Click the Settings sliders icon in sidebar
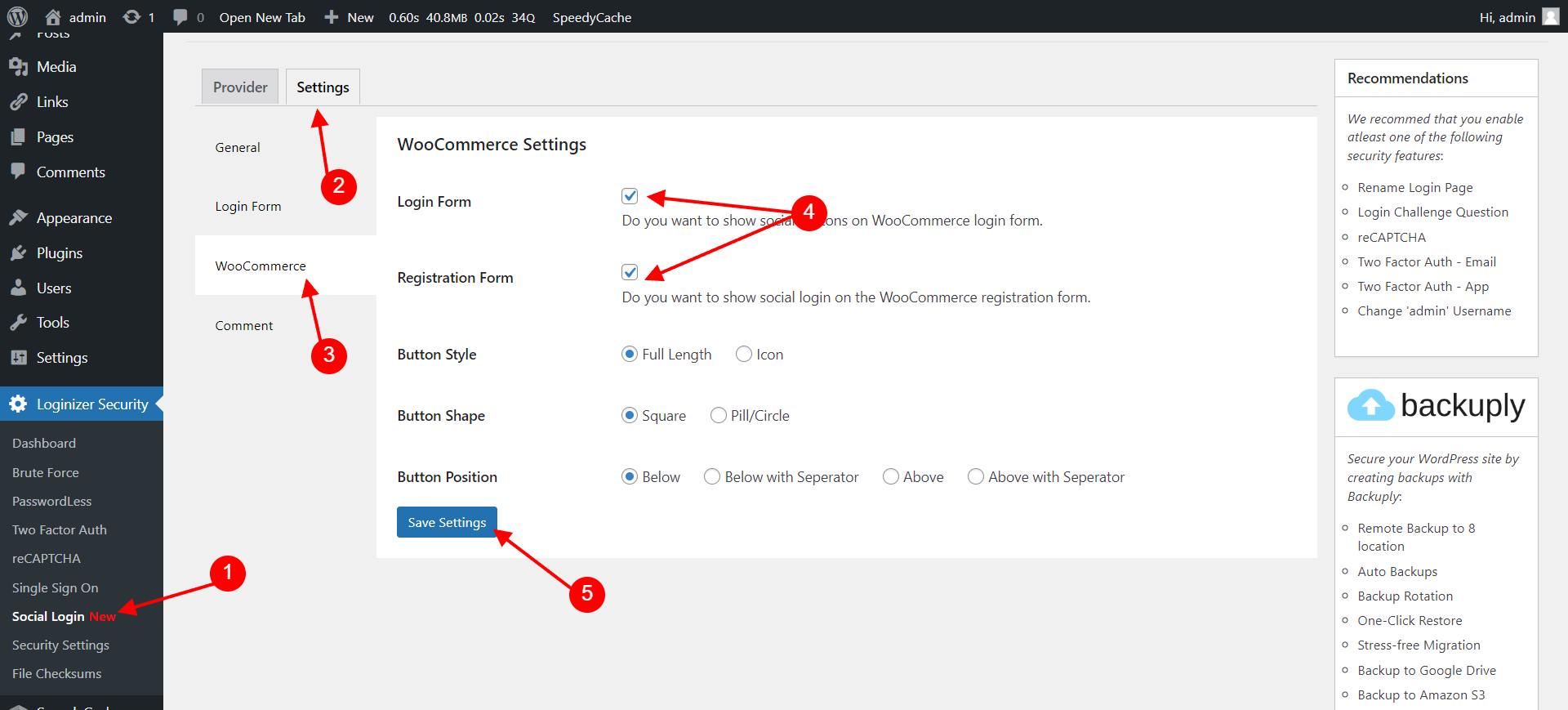Viewport: 1568px width, 710px height. coord(18,358)
